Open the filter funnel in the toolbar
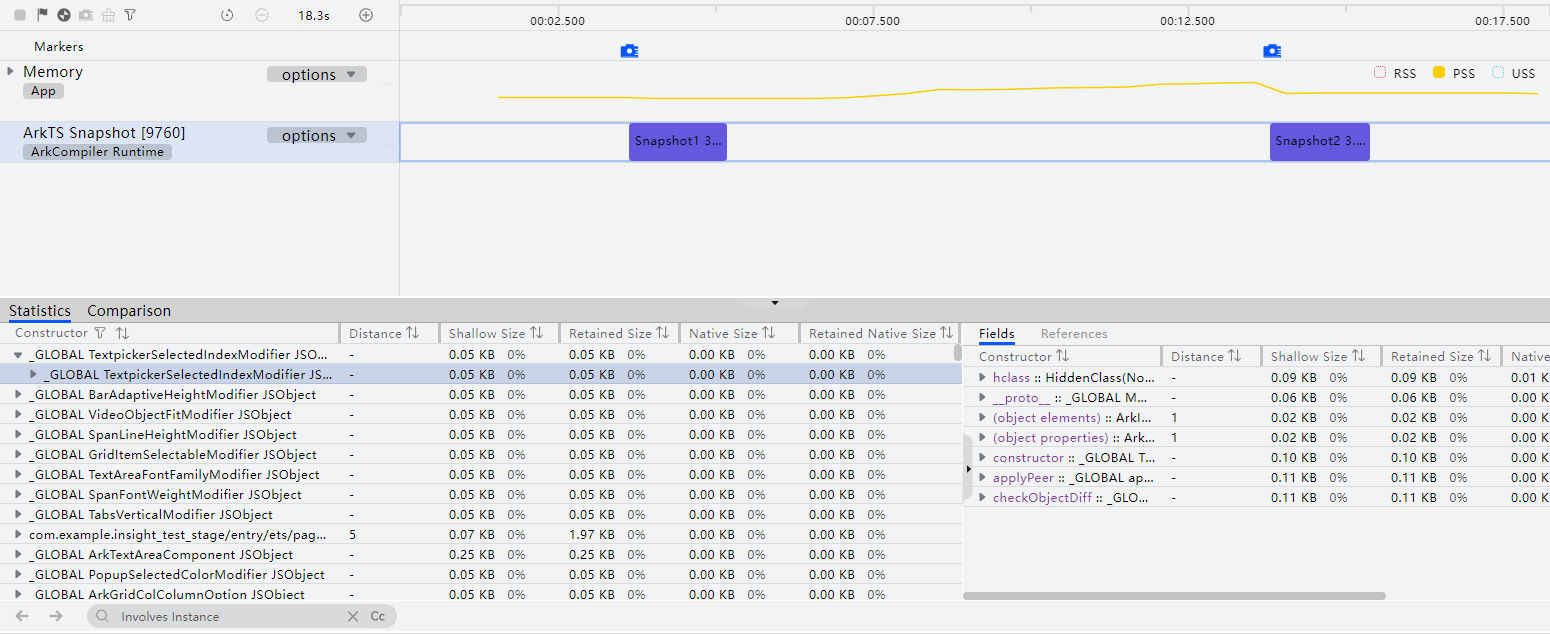 [x=130, y=15]
